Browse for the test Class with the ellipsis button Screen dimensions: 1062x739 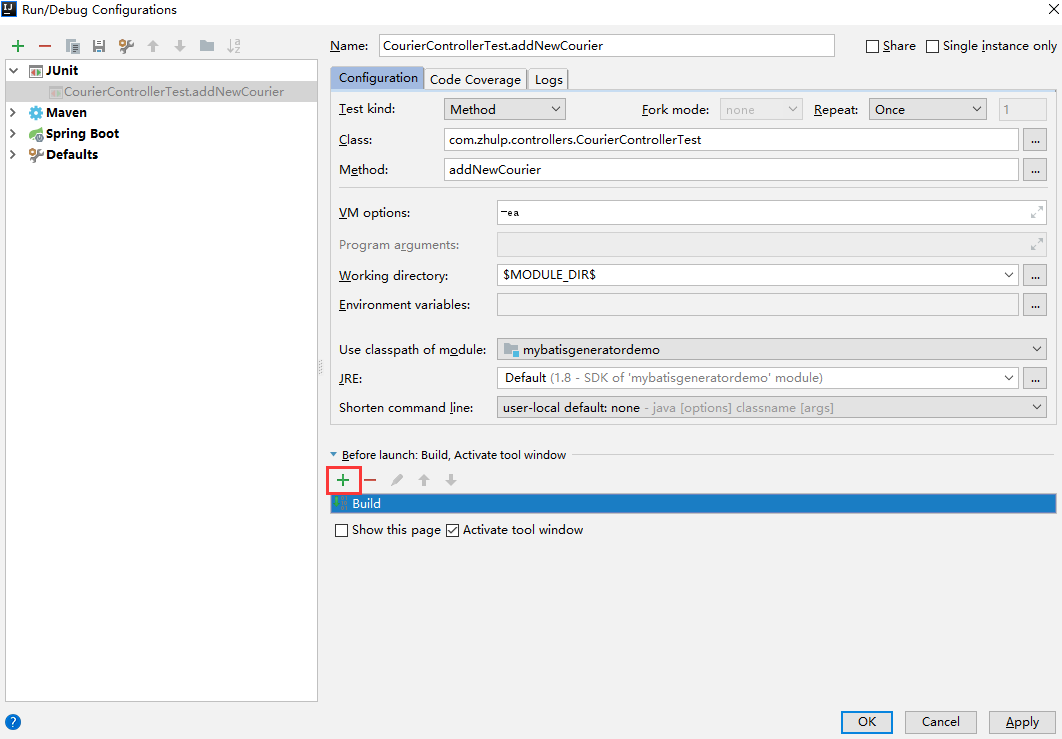click(x=1035, y=140)
